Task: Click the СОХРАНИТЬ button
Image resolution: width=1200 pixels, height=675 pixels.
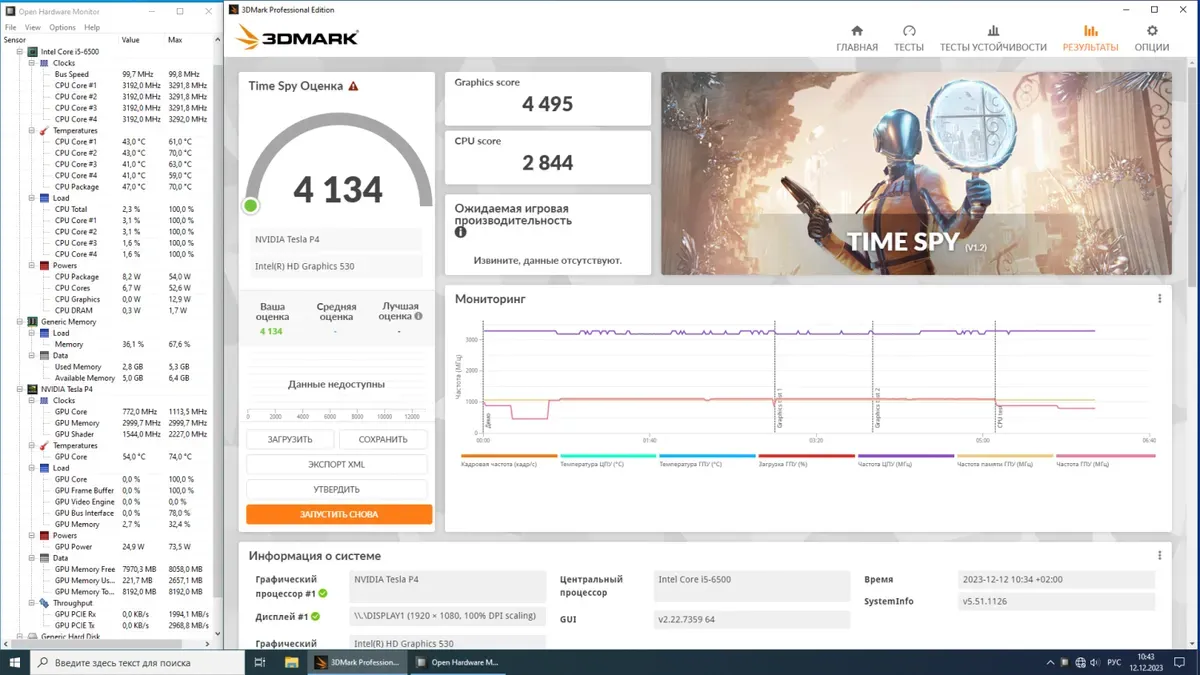Action: 382,440
